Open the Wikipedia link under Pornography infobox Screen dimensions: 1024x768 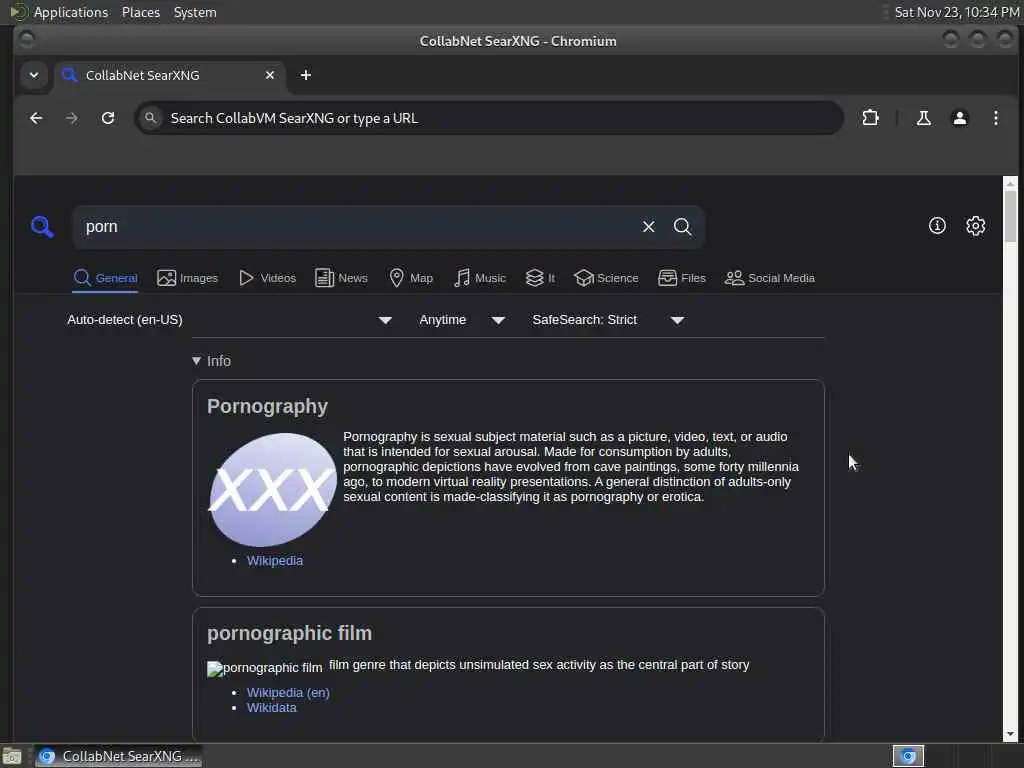[275, 560]
